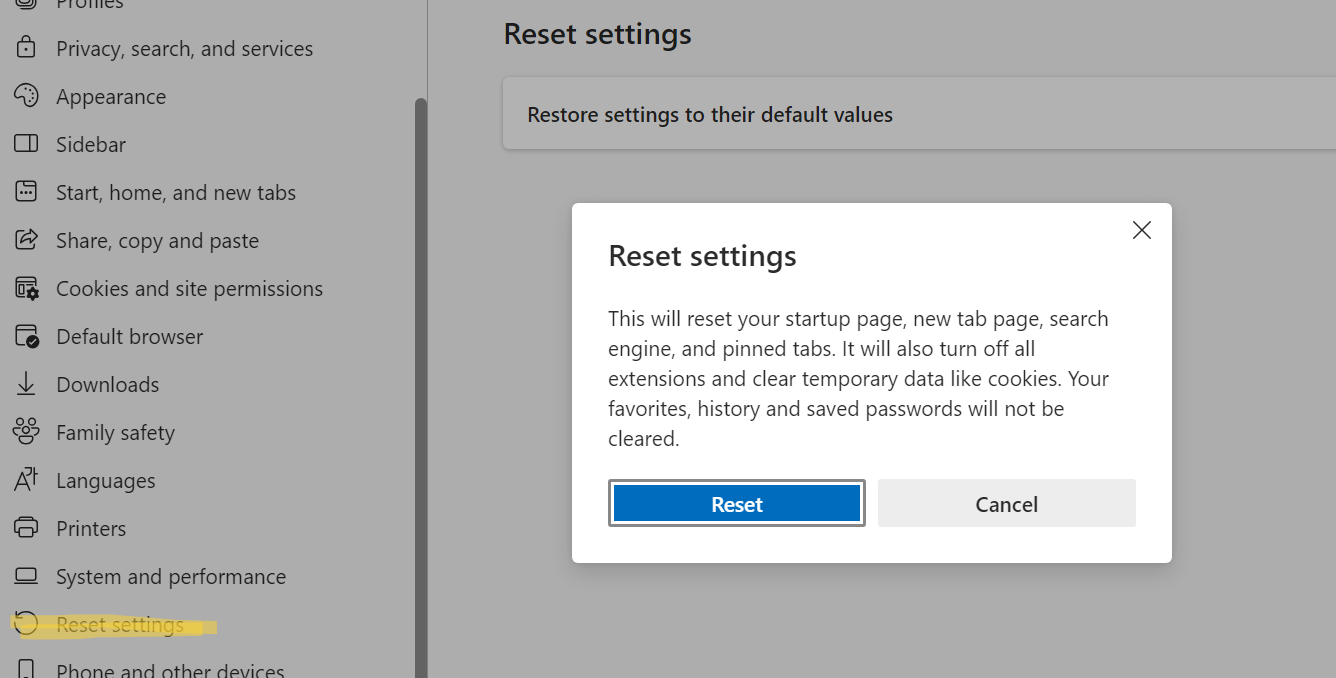
Task: Cancel the reset settings dialog
Action: pyautogui.click(x=1007, y=503)
